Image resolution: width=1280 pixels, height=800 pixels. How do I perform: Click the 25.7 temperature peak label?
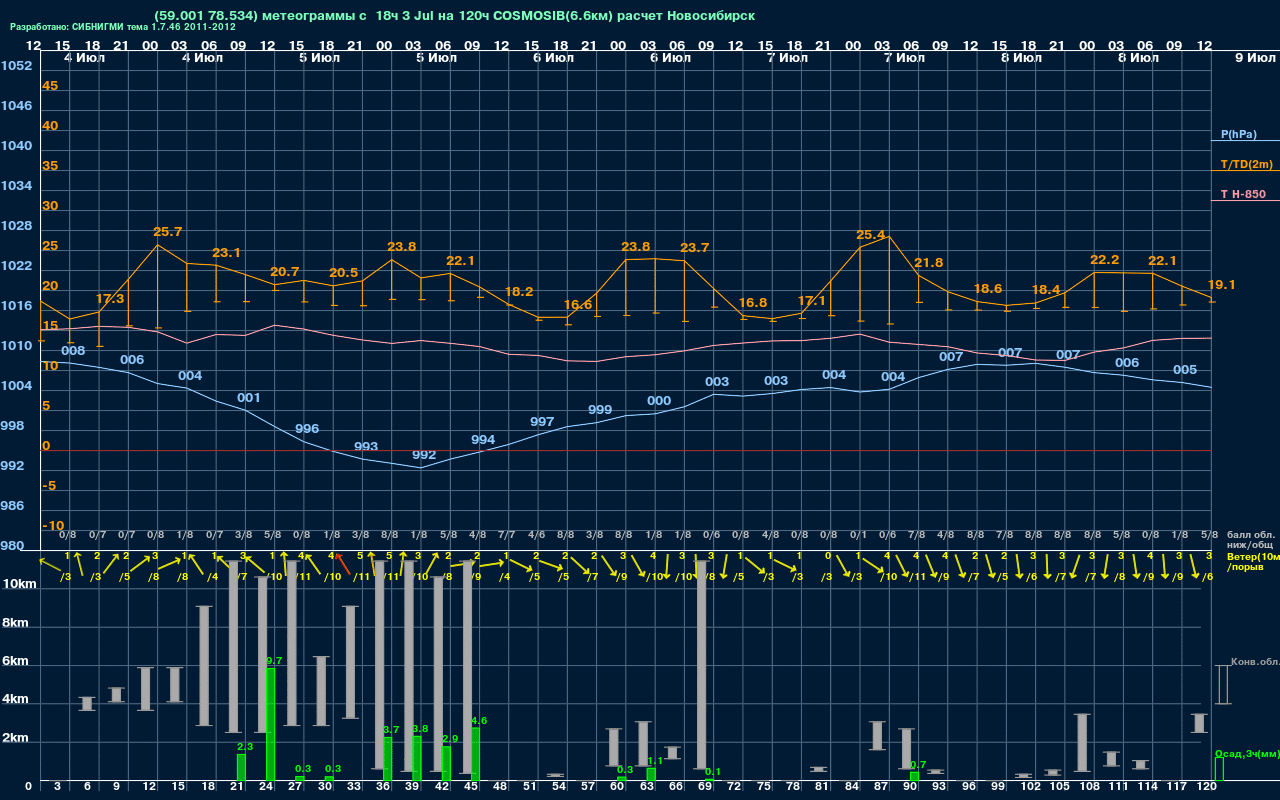click(x=168, y=232)
